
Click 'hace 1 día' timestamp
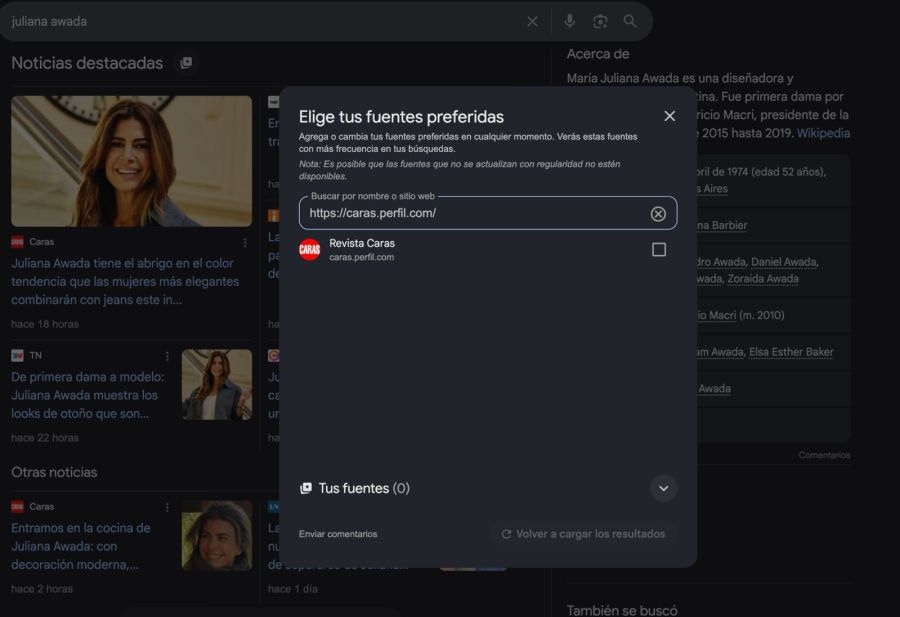click(x=293, y=589)
